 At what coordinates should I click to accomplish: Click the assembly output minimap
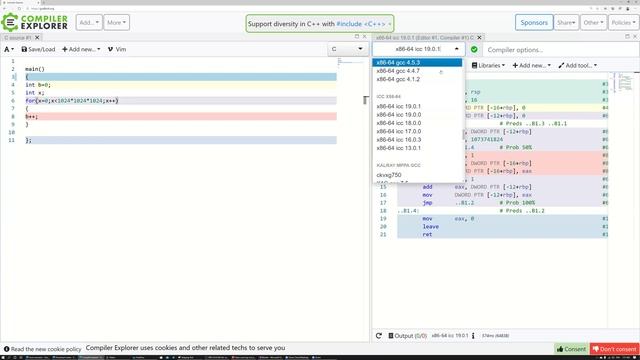click(x=623, y=82)
